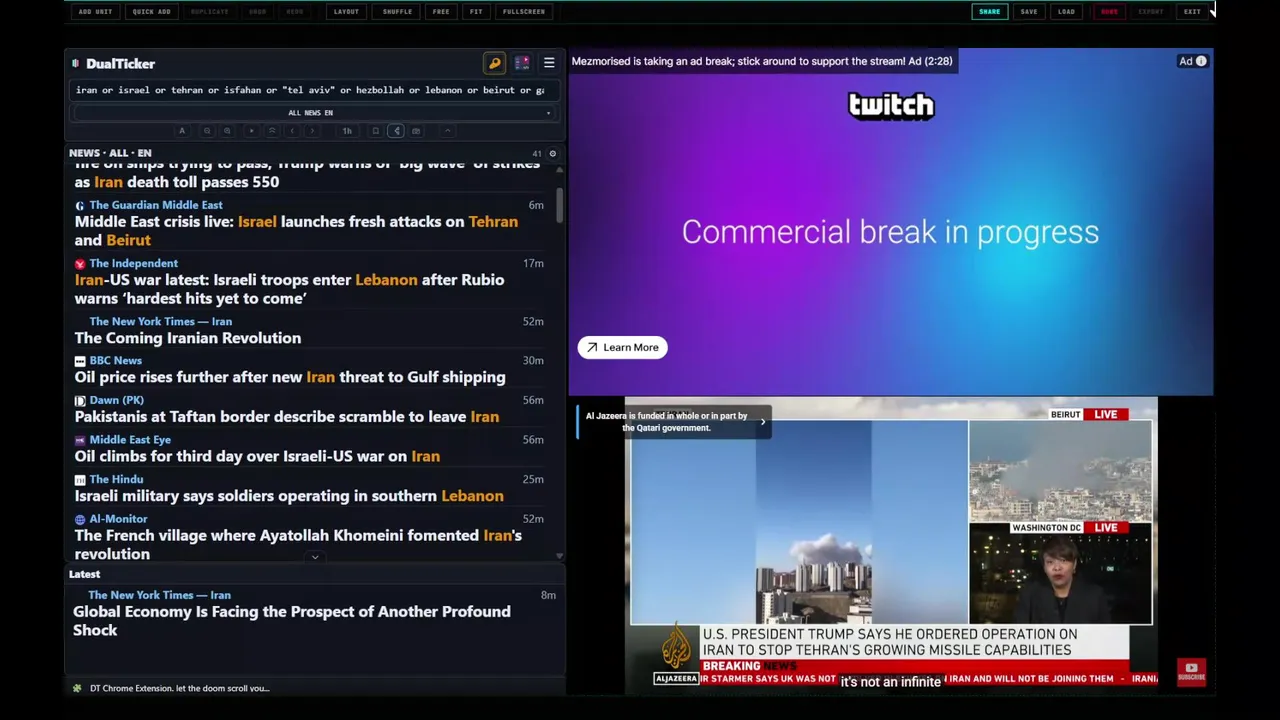
Task: Open The Hindu southern Lebanon headline
Action: click(x=289, y=496)
